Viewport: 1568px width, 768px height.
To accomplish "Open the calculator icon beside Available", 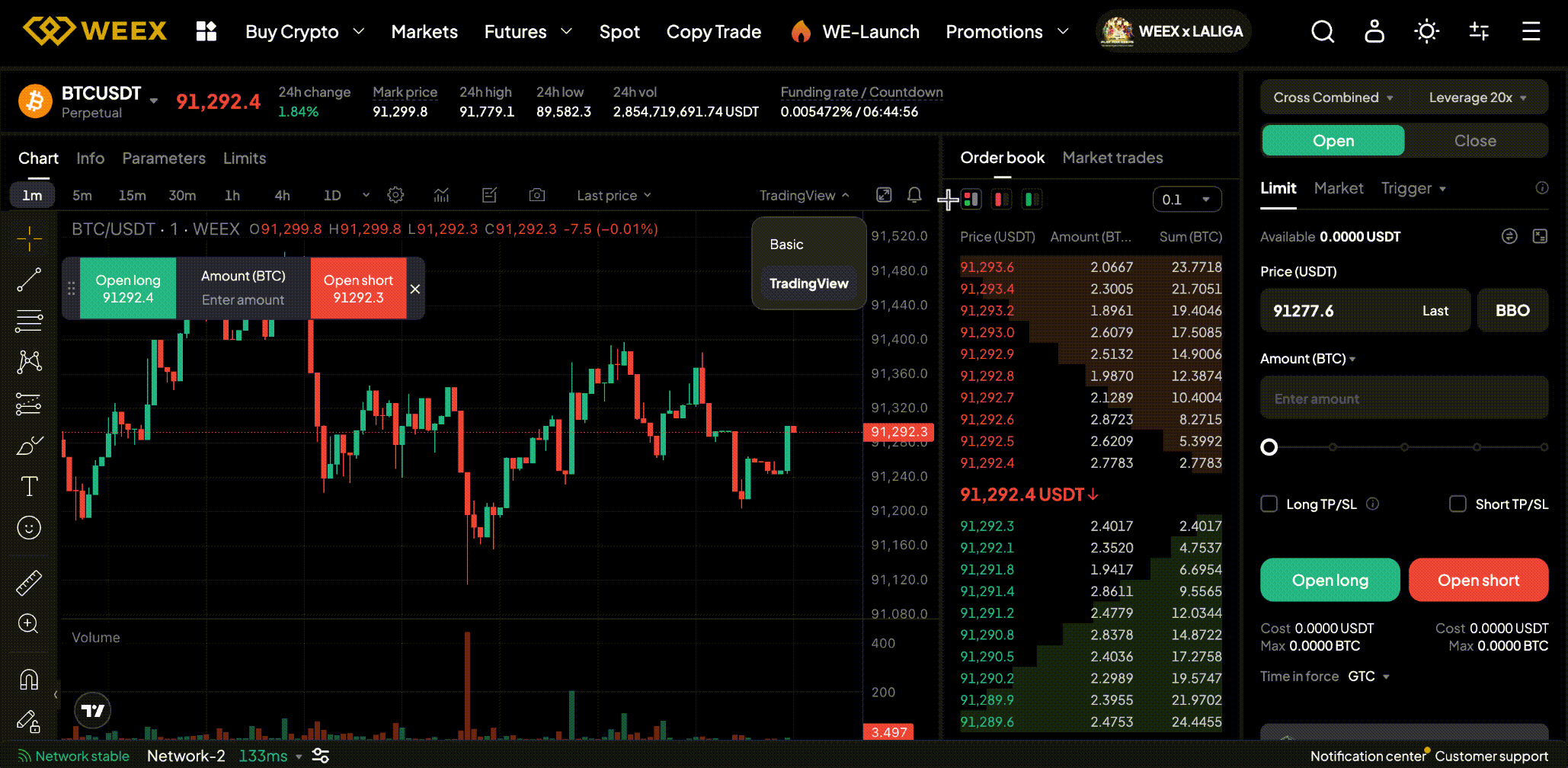I will coord(1540,236).
